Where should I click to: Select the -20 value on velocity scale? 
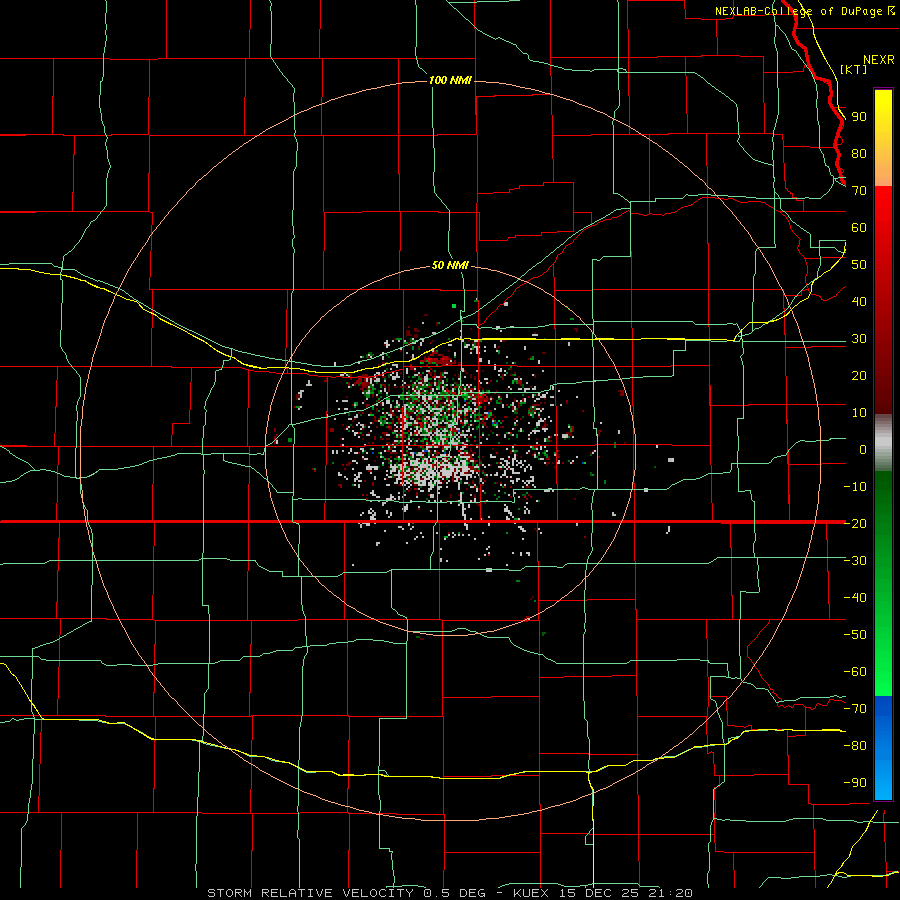[855, 523]
